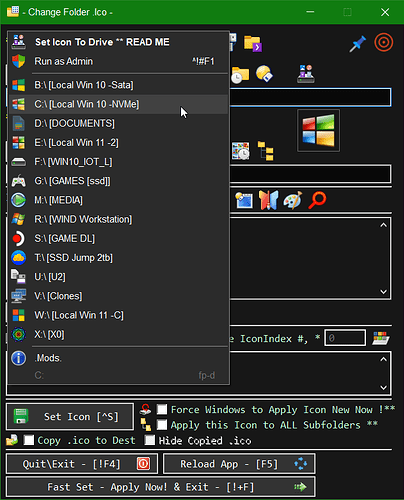Click upper list box scroll-down arrow

[383, 291]
